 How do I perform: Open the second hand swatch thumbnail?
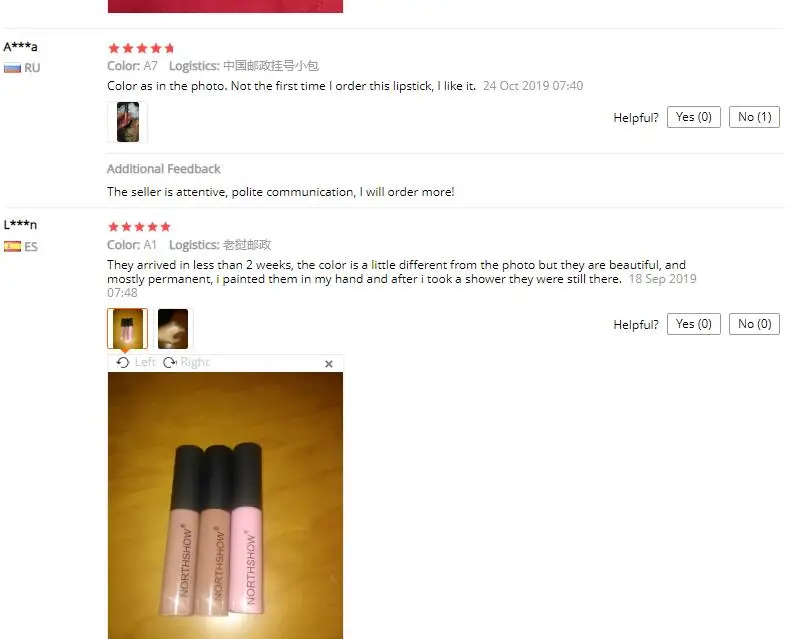(173, 328)
